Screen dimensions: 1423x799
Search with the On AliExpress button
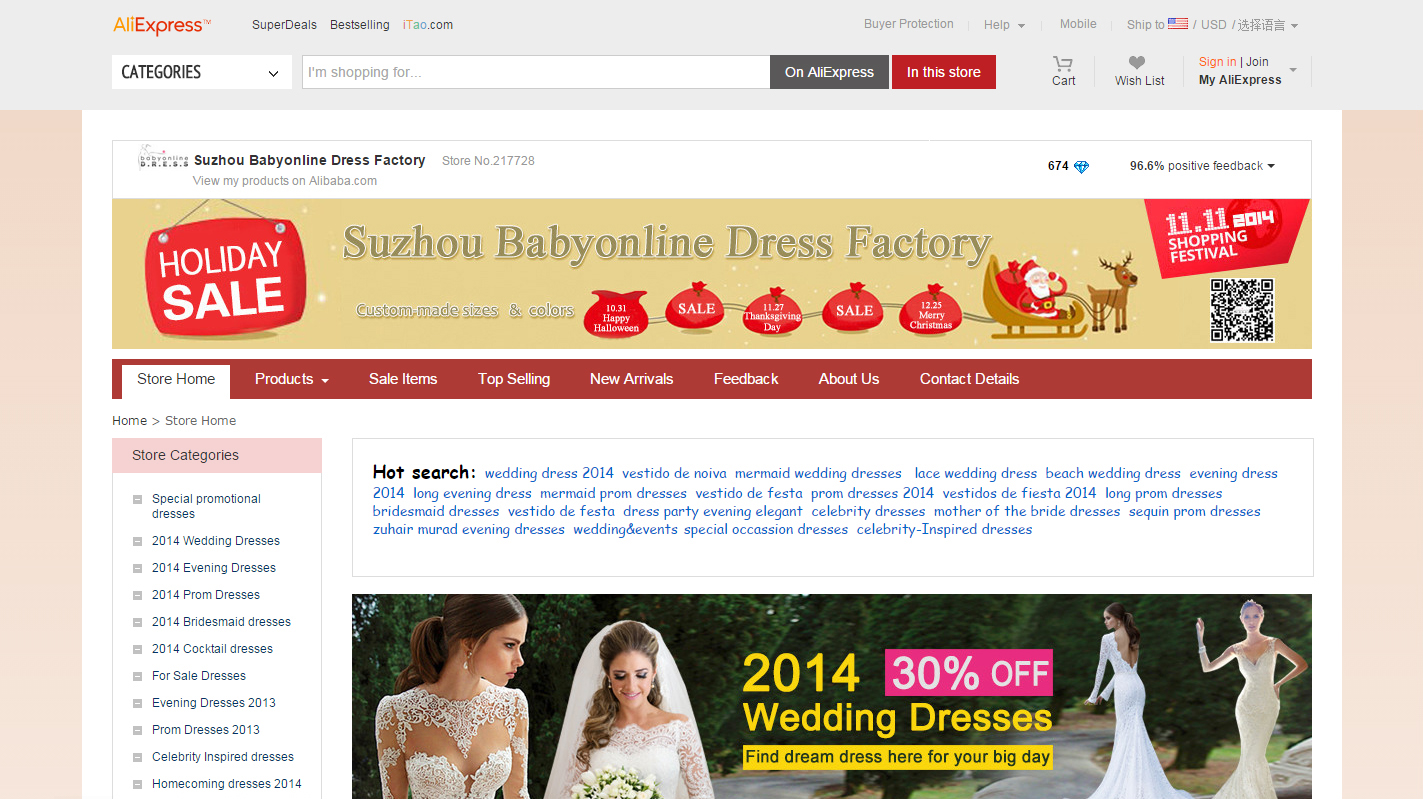coord(829,72)
